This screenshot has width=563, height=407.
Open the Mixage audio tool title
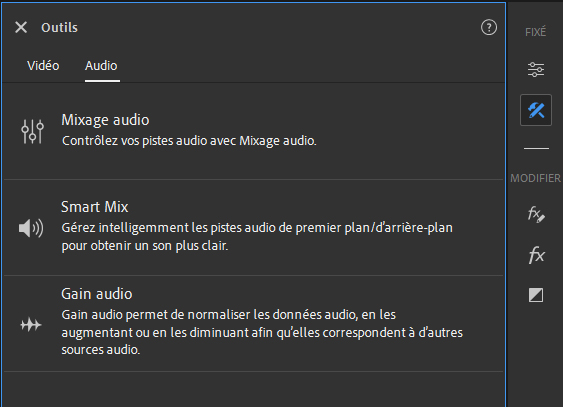[105, 120]
